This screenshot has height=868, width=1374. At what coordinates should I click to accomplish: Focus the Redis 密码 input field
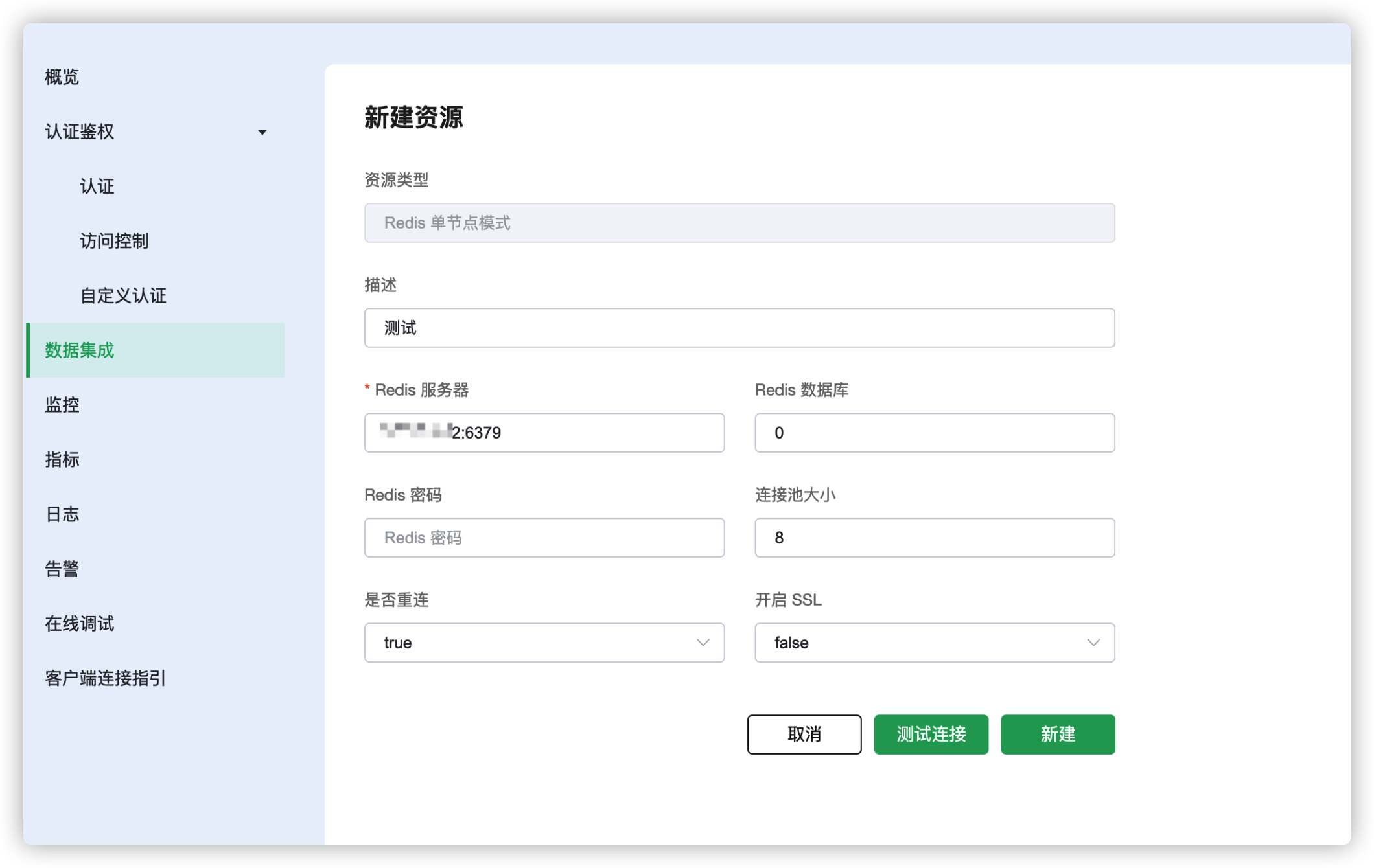[544, 538]
